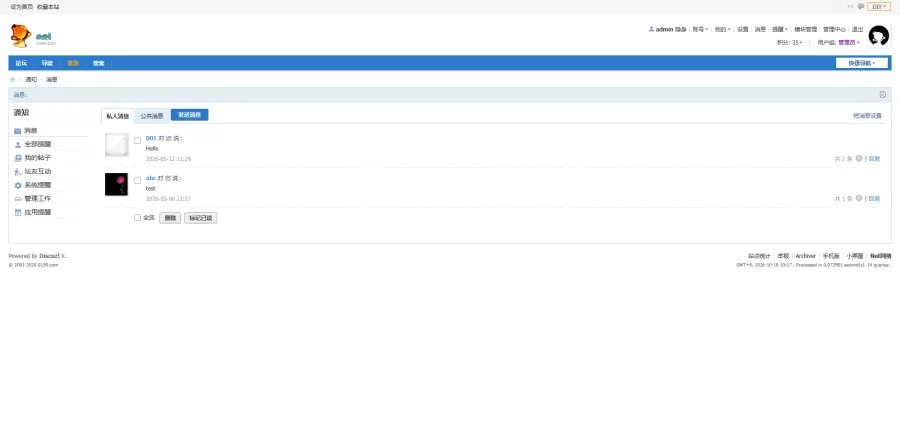Screen dimensions: 900x448
Task: Open 设置 in the top user bar
Action: point(743,29)
